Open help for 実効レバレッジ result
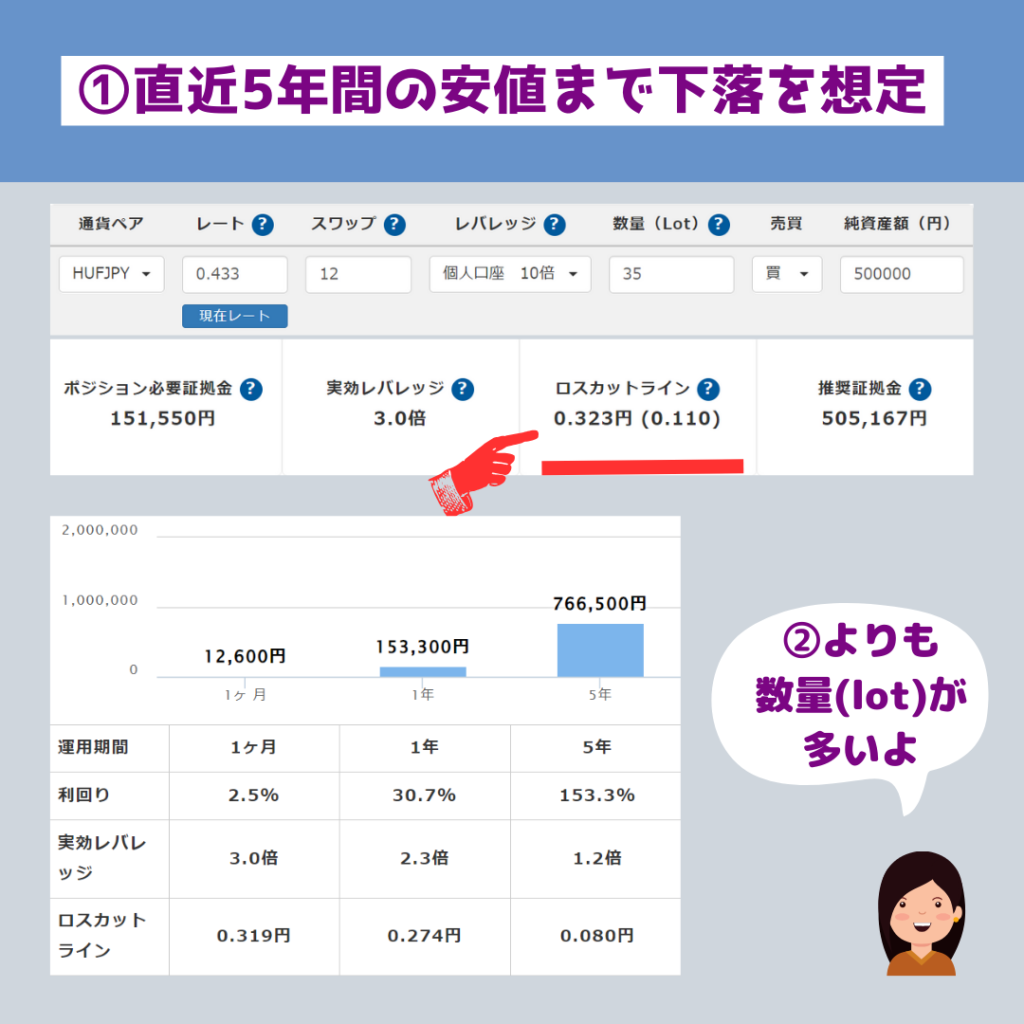 [x=462, y=390]
